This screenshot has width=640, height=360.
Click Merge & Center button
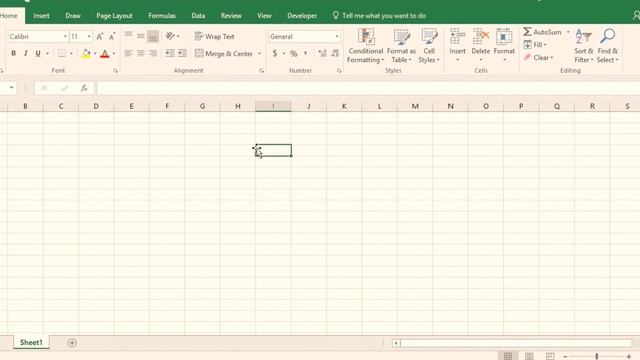224,53
